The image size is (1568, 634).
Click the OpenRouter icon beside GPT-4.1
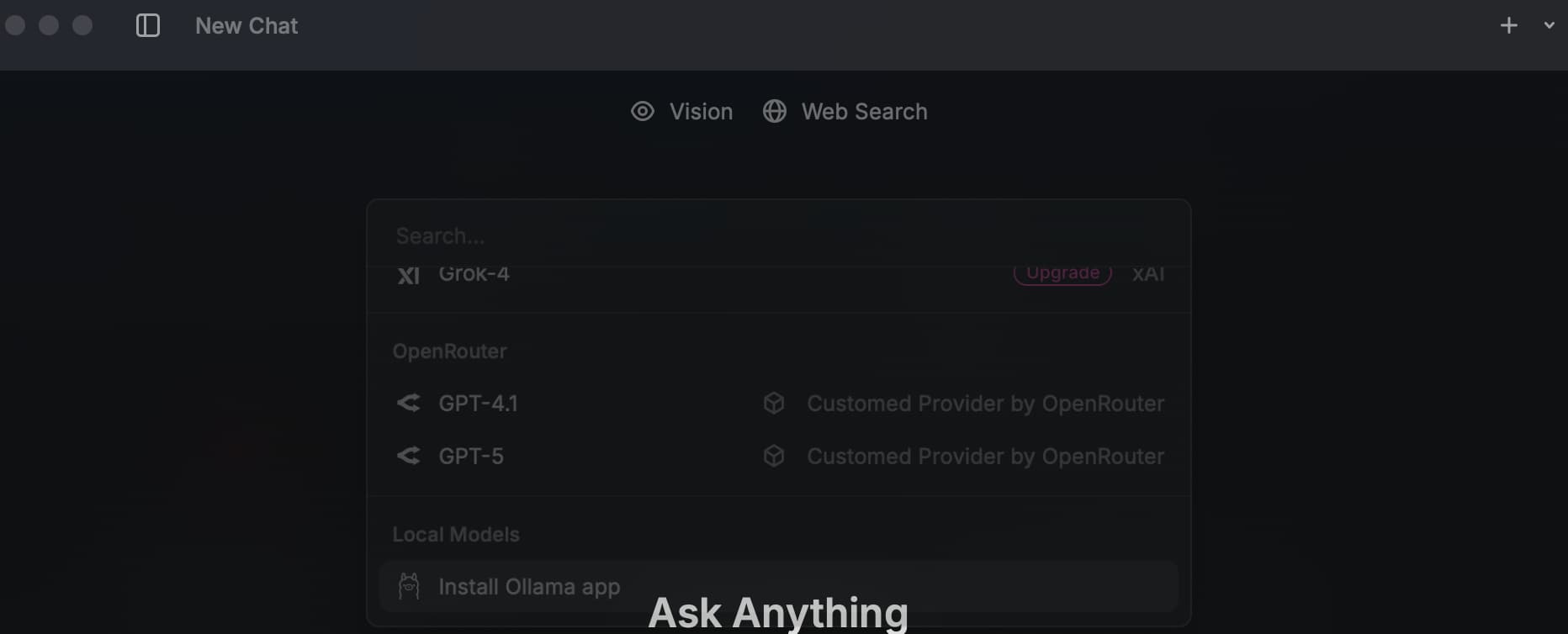[x=409, y=404]
